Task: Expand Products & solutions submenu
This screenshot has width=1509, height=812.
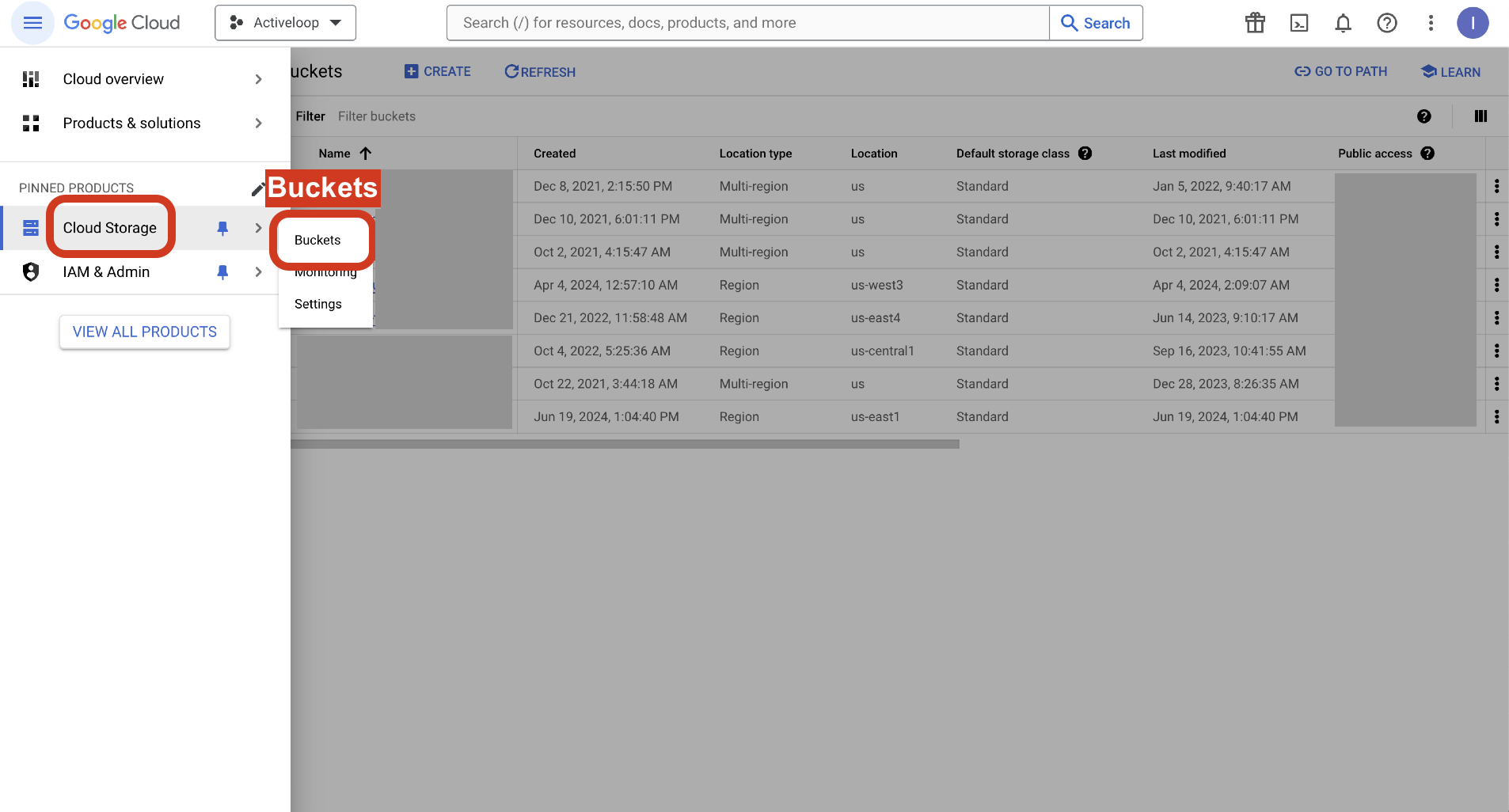Action: tap(258, 123)
